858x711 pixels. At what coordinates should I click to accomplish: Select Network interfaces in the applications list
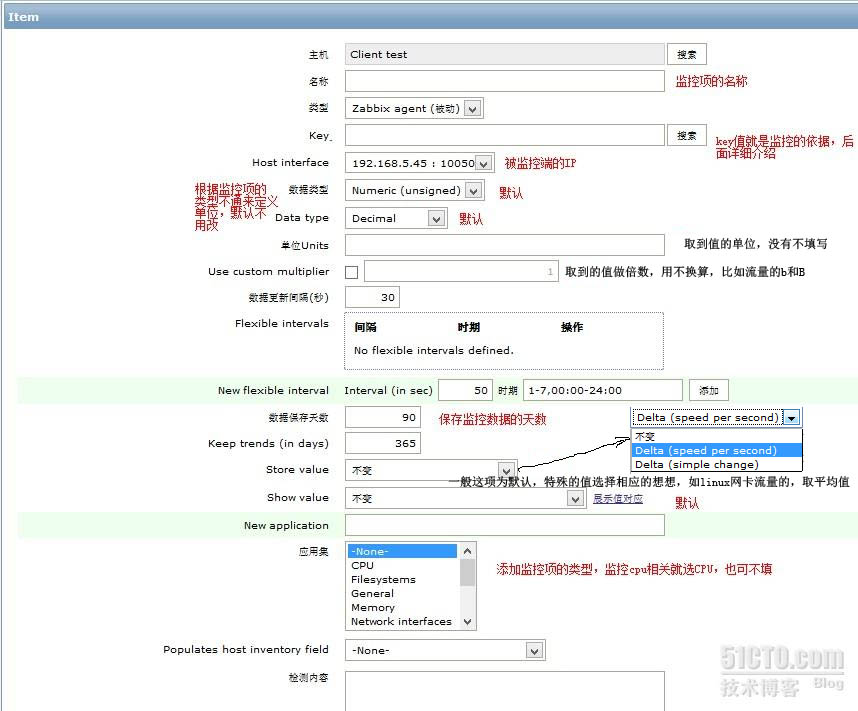(402, 621)
